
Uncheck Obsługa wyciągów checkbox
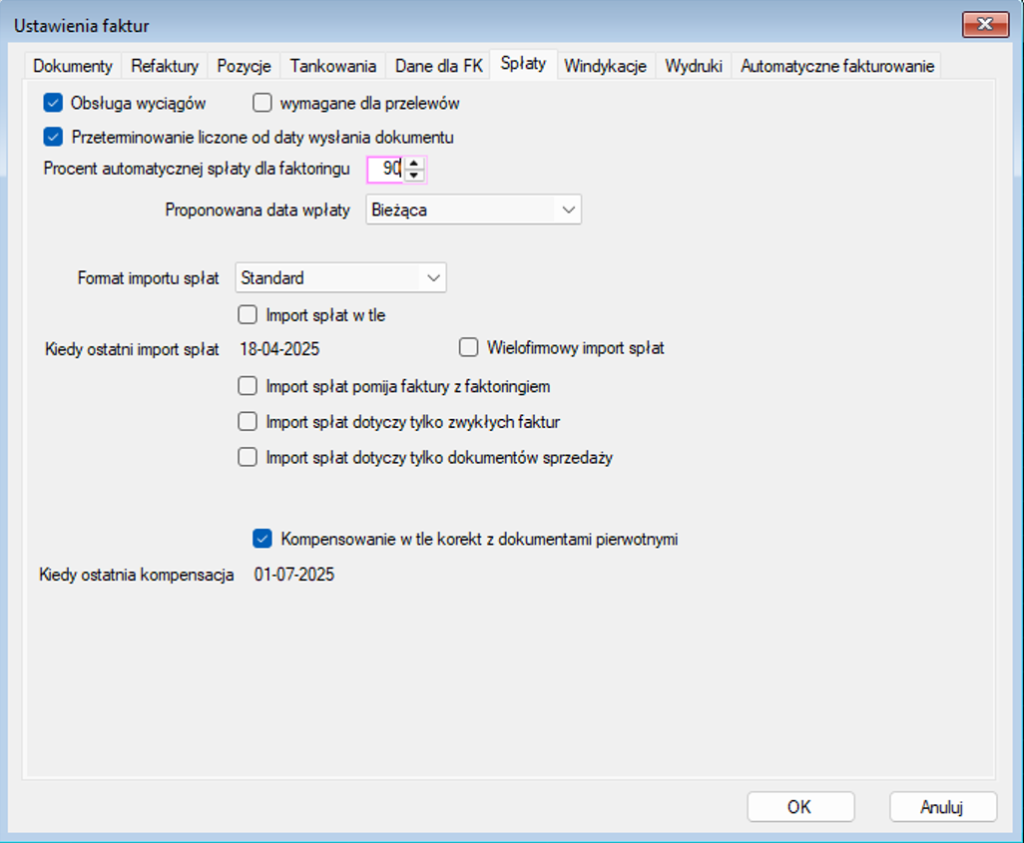pos(53,103)
